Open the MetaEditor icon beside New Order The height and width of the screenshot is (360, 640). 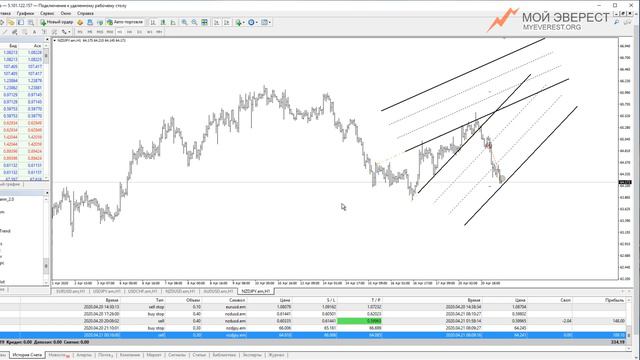pyautogui.click(x=80, y=22)
